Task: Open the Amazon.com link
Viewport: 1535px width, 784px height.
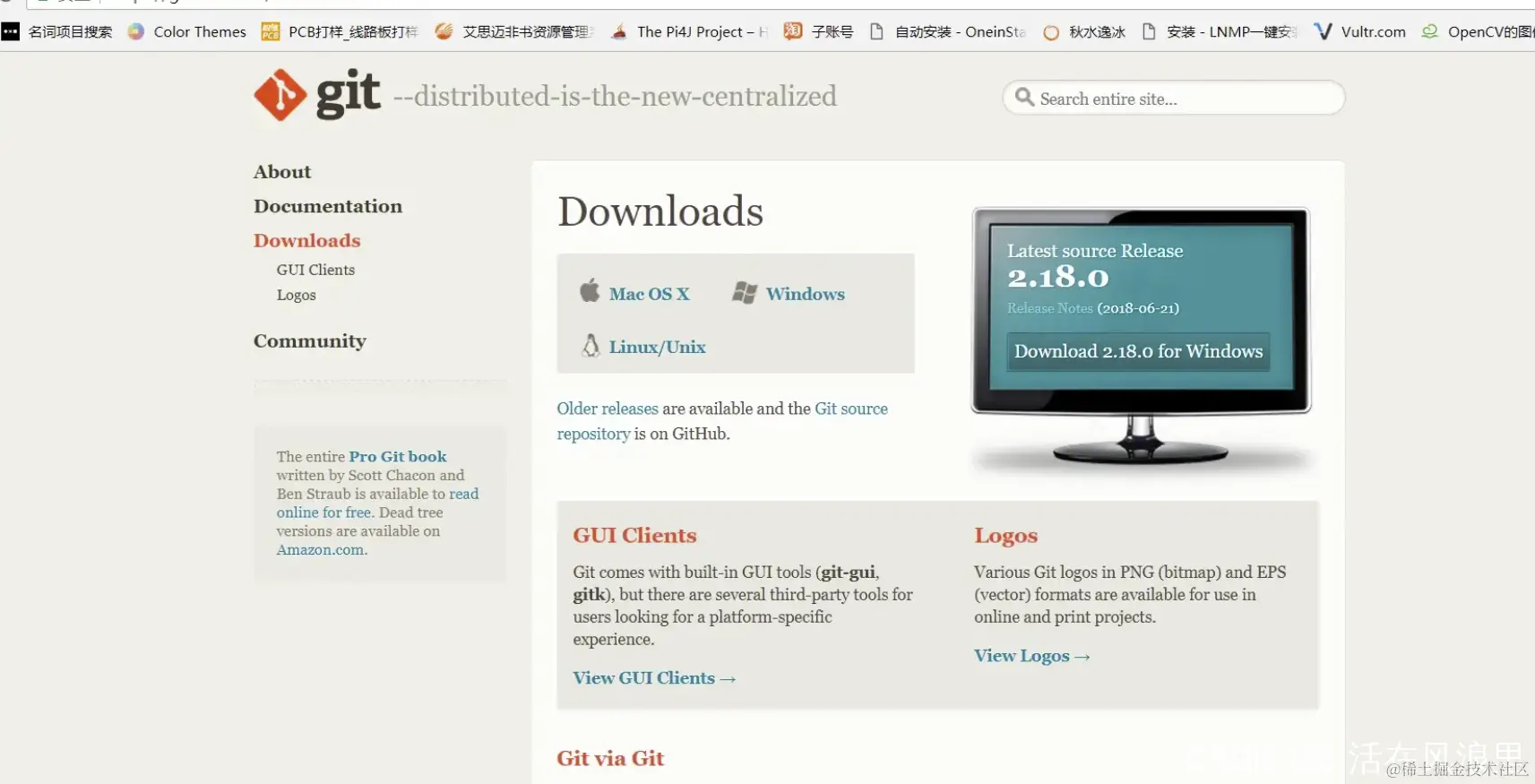Action: click(322, 550)
